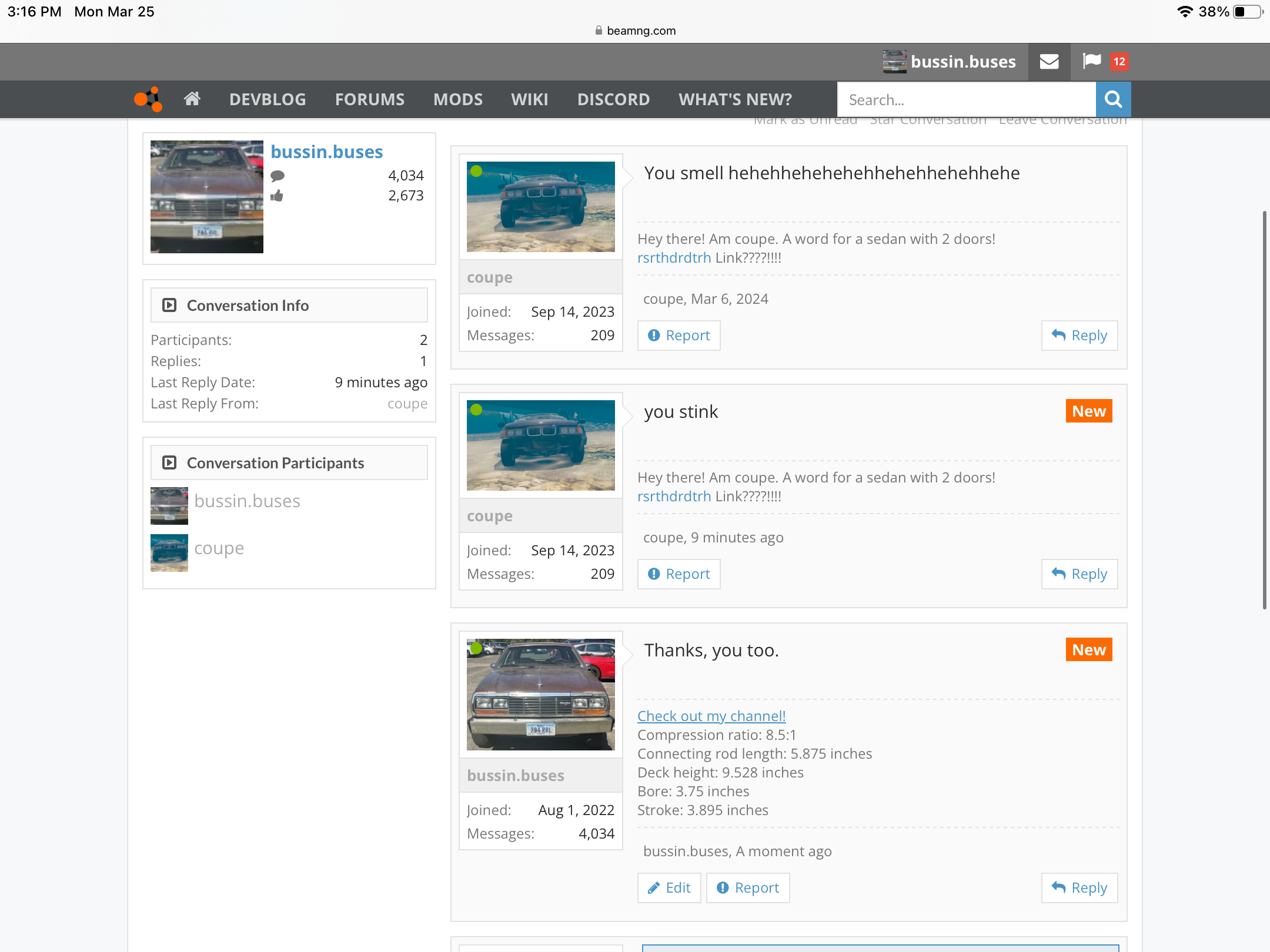Go to the home page icon

(x=192, y=99)
